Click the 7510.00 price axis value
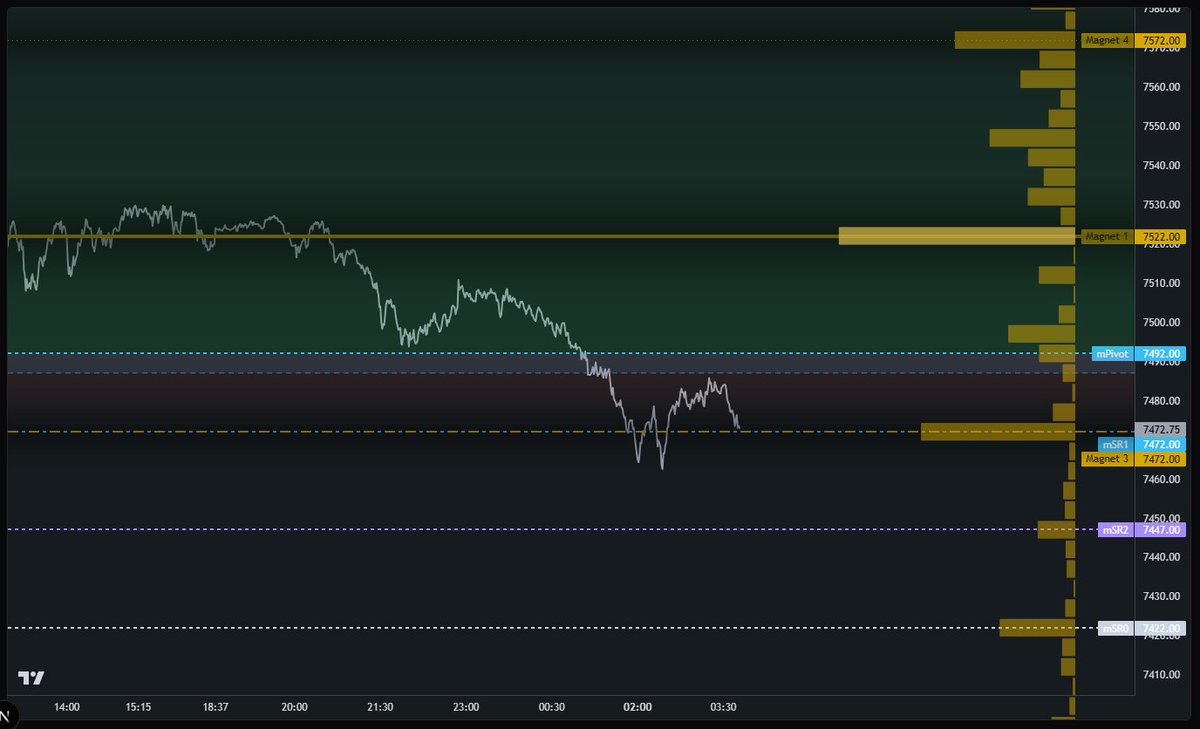 pyautogui.click(x=1162, y=283)
